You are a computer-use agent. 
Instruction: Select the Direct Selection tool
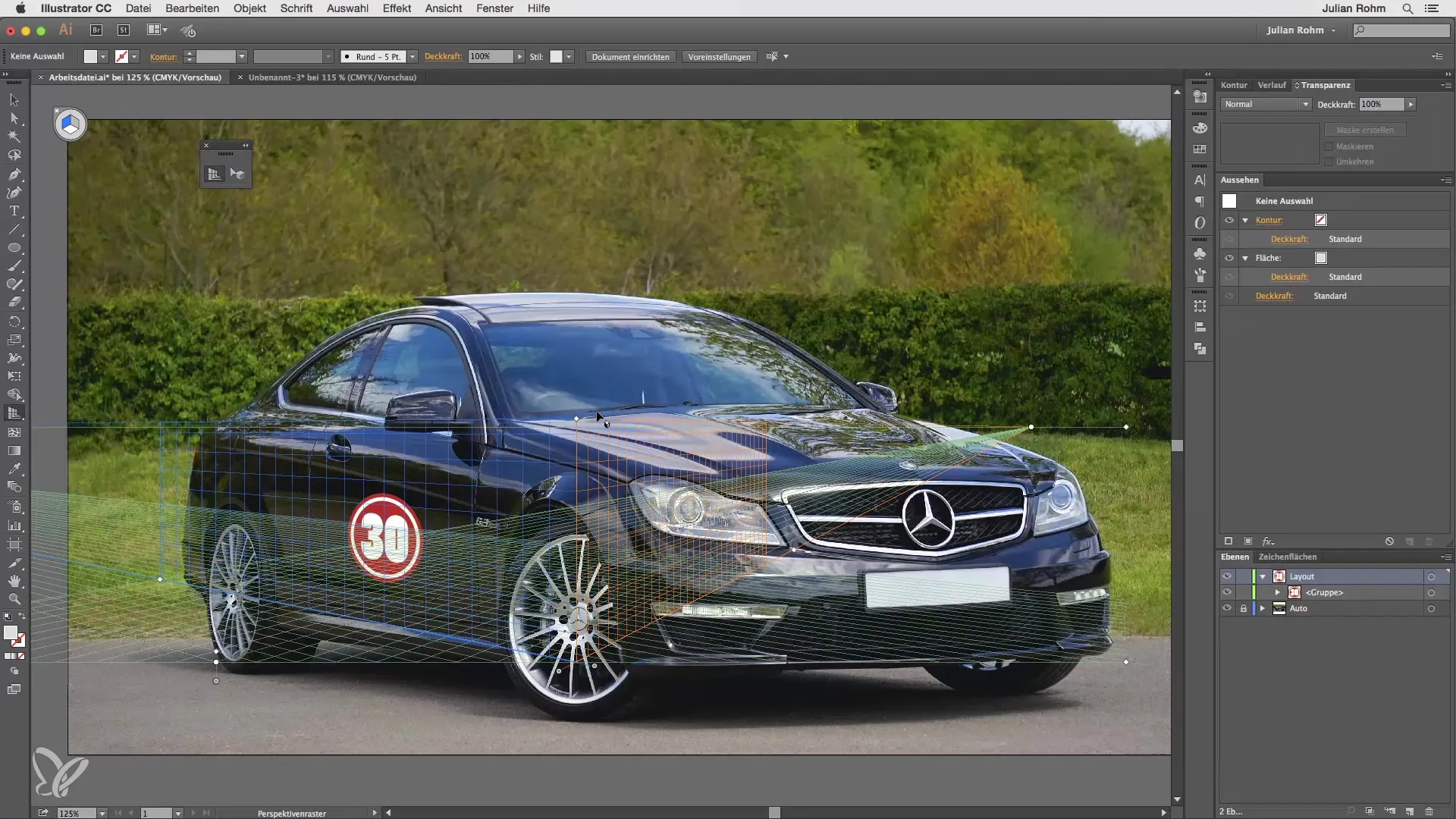click(x=14, y=118)
